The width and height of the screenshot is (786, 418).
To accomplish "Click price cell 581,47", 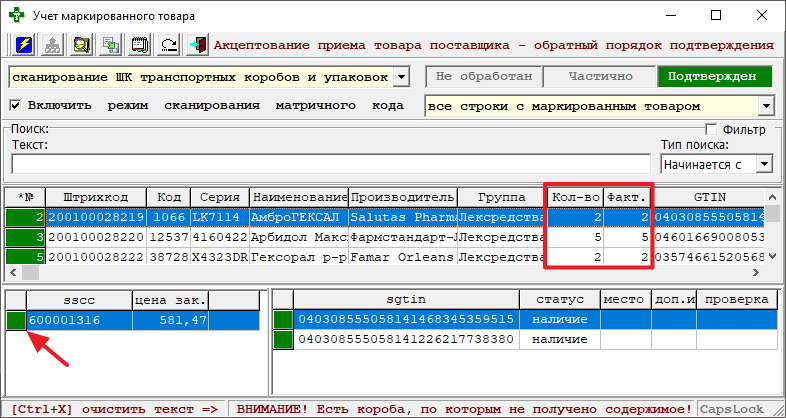I will point(170,320).
